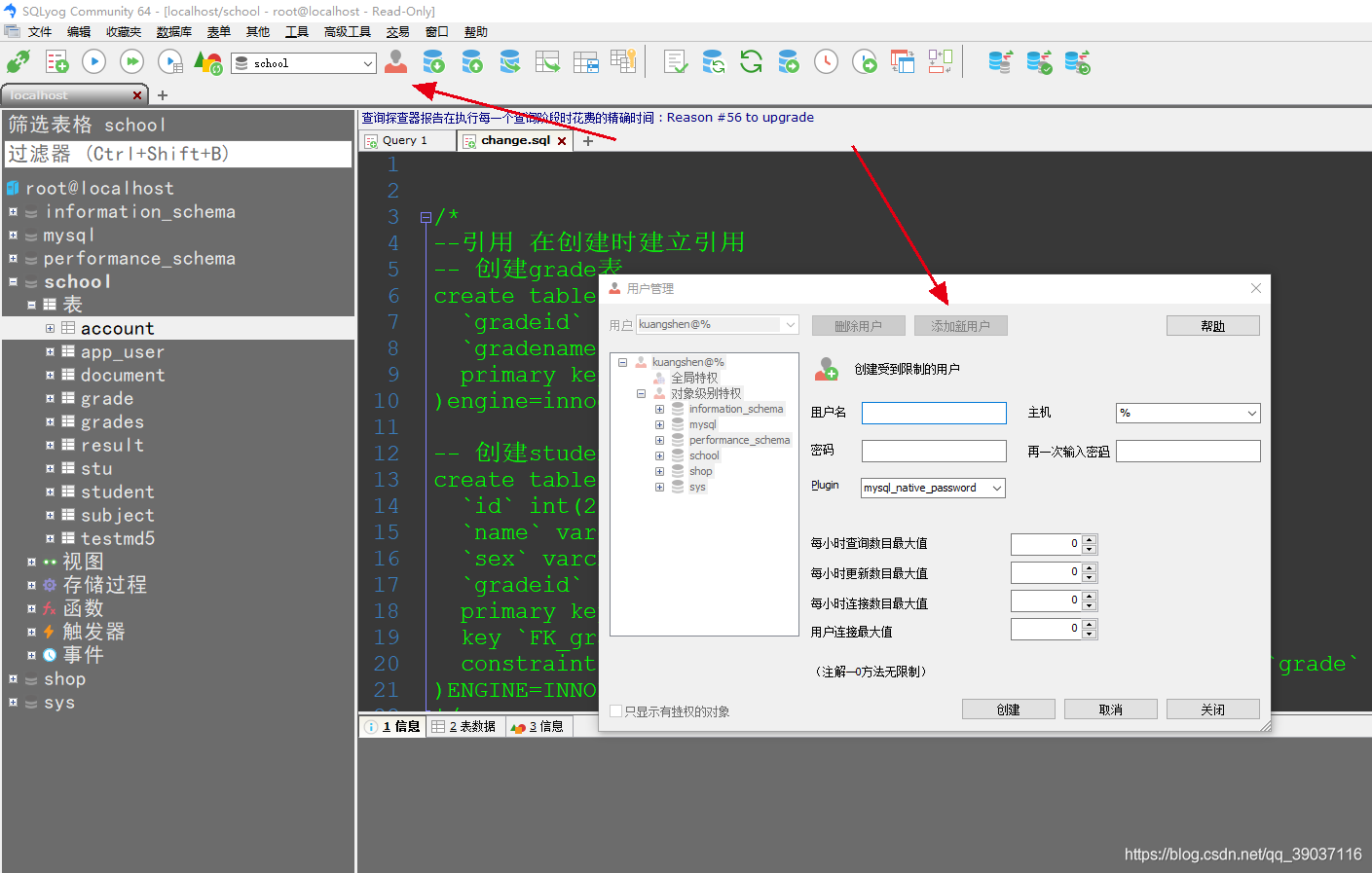Click the 取消 button

1111,709
